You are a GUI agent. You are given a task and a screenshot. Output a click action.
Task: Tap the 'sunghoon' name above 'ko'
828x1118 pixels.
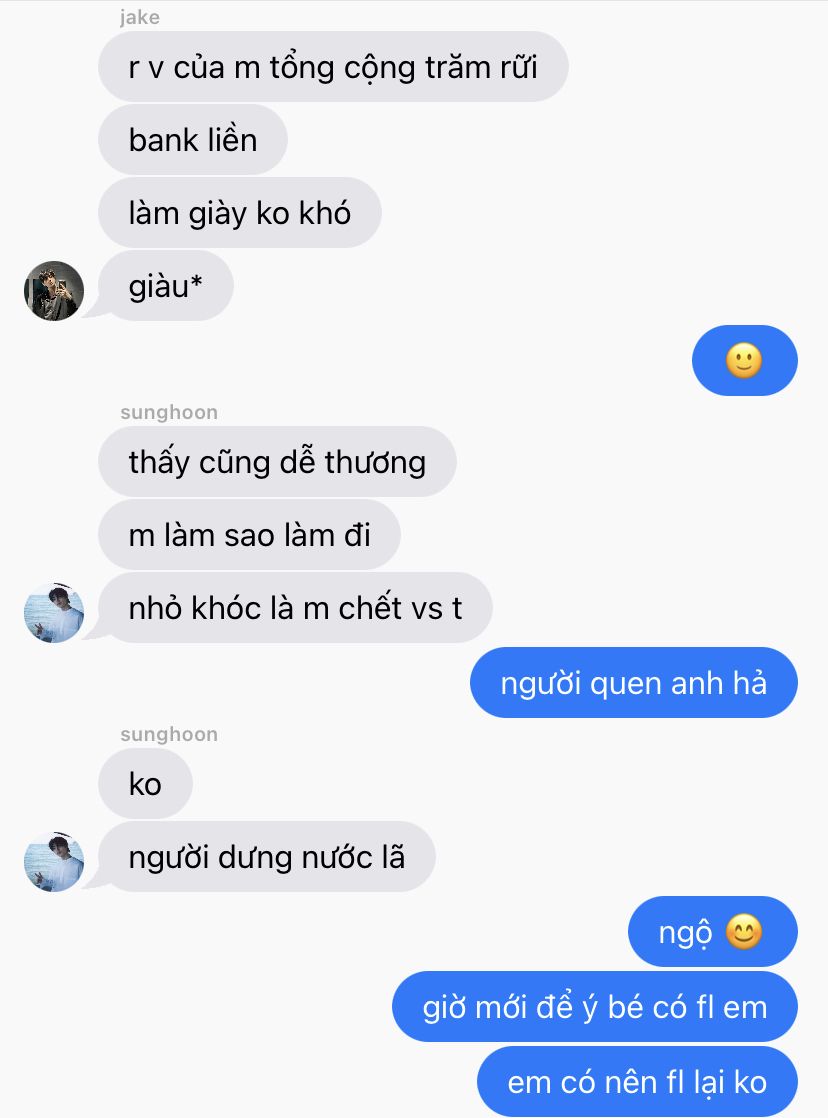coord(169,734)
